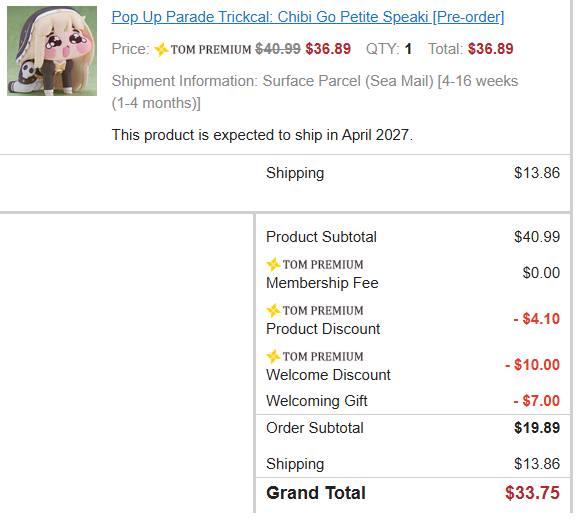Click the Product Discount amount of $4.10
The height and width of the screenshot is (522, 577).
click(x=537, y=319)
